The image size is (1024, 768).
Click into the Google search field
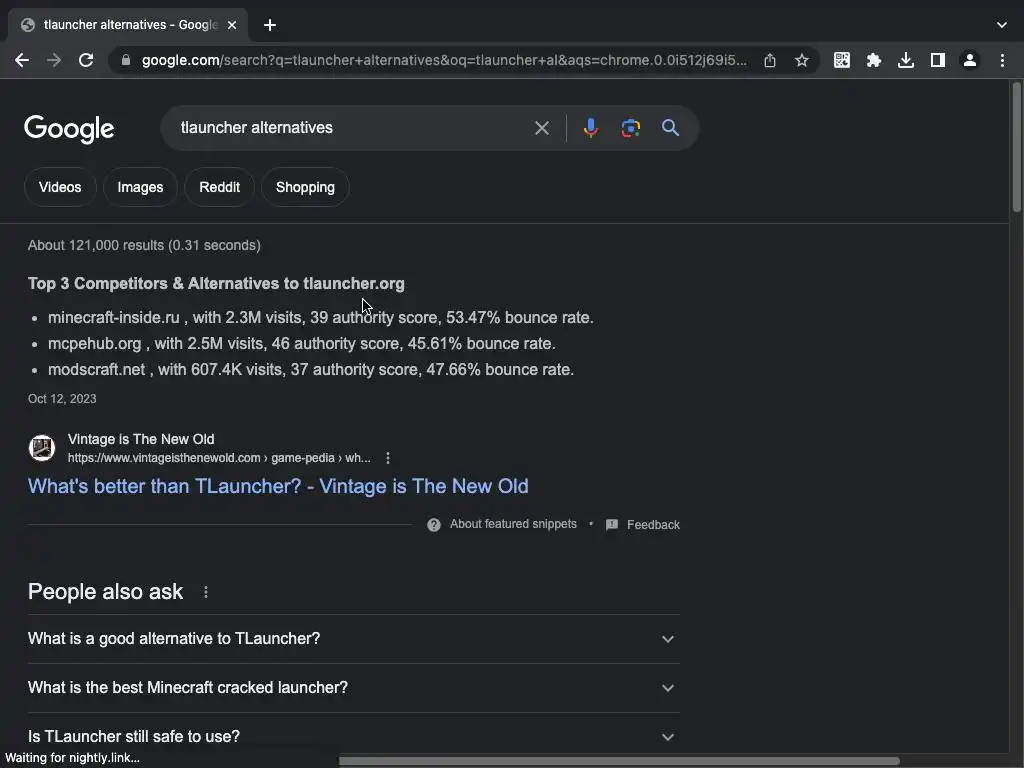353,127
